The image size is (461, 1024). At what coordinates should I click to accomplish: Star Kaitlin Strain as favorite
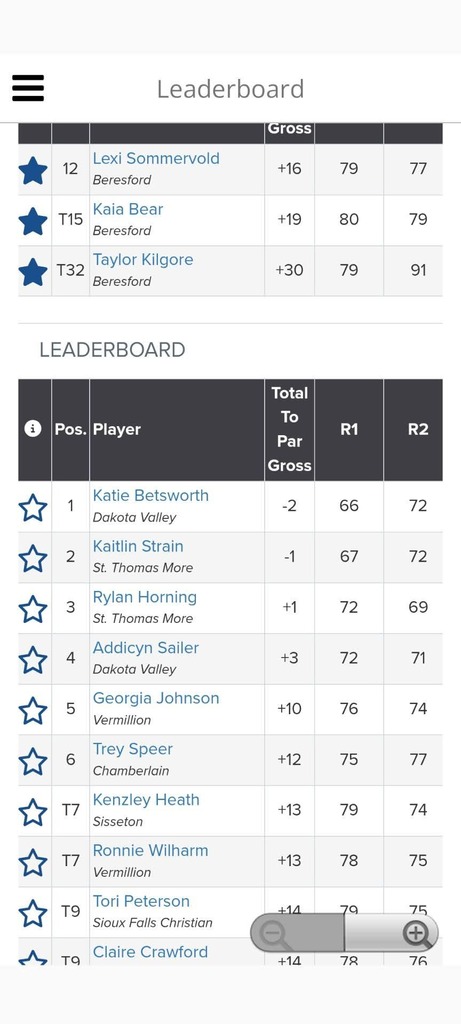pos(33,558)
